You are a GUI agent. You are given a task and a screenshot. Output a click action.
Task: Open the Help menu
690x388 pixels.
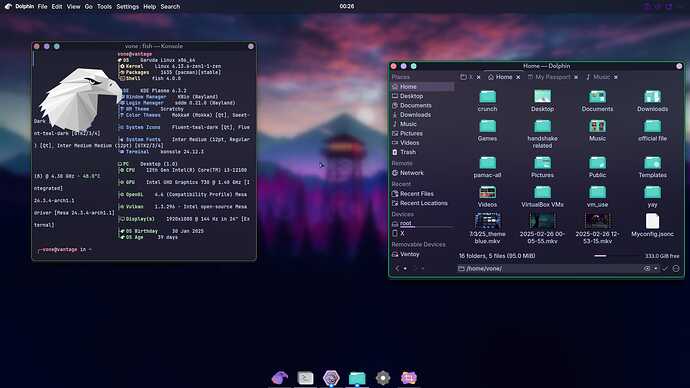[x=150, y=7]
